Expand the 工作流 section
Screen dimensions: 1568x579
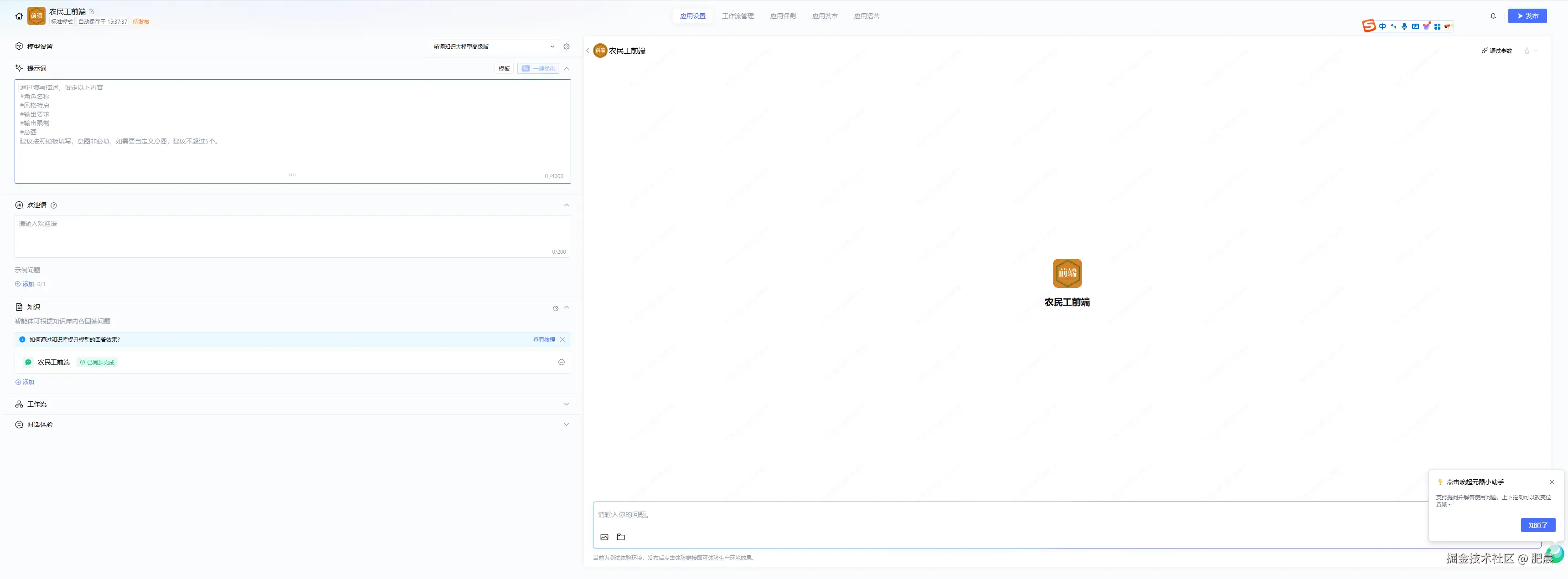click(x=566, y=405)
